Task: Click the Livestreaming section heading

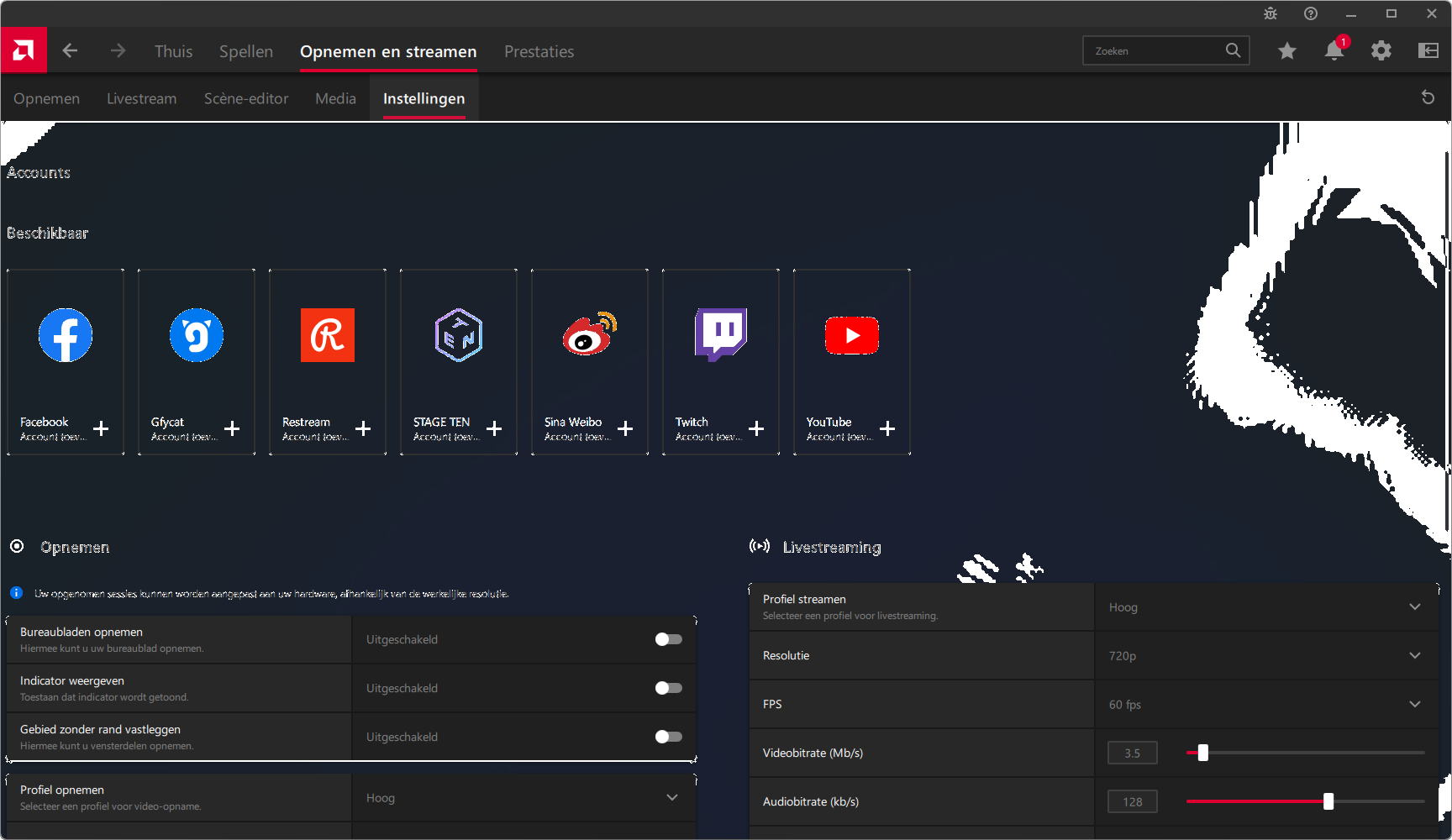Action: [832, 547]
